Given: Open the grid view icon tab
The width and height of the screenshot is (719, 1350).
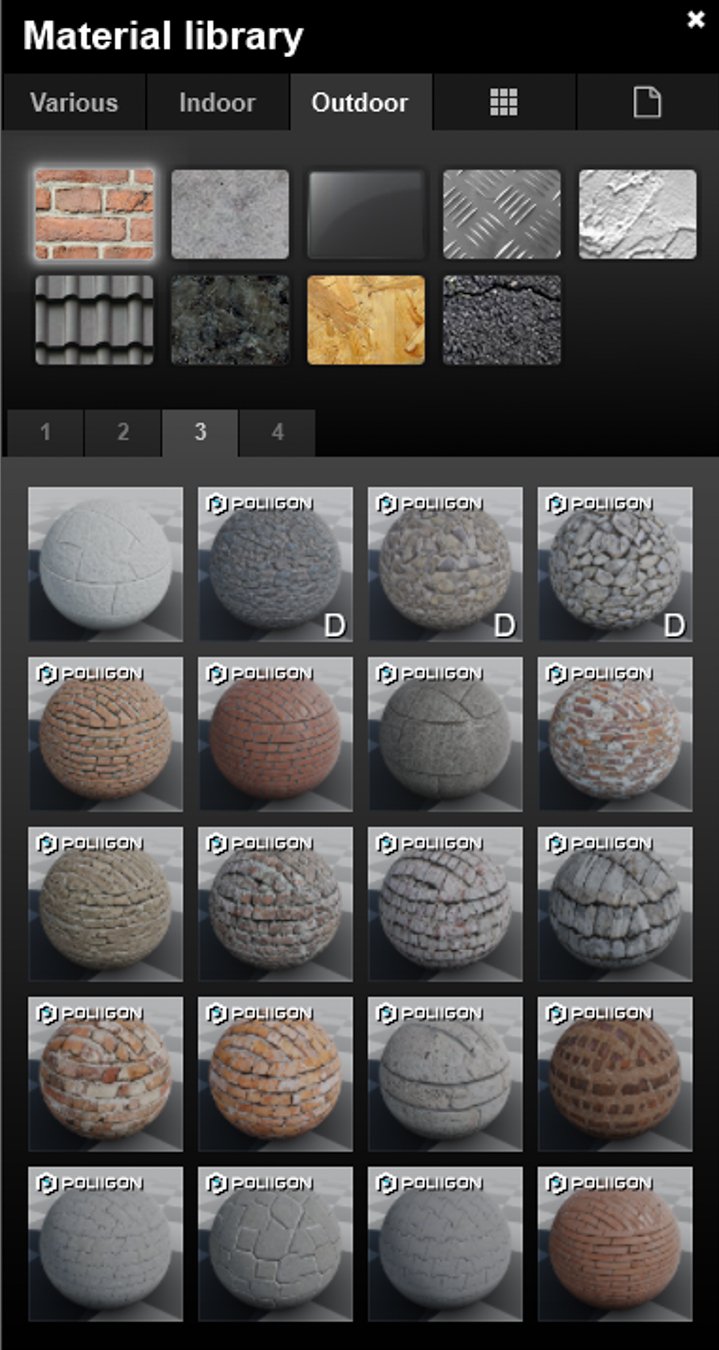Looking at the screenshot, I should coord(504,102).
